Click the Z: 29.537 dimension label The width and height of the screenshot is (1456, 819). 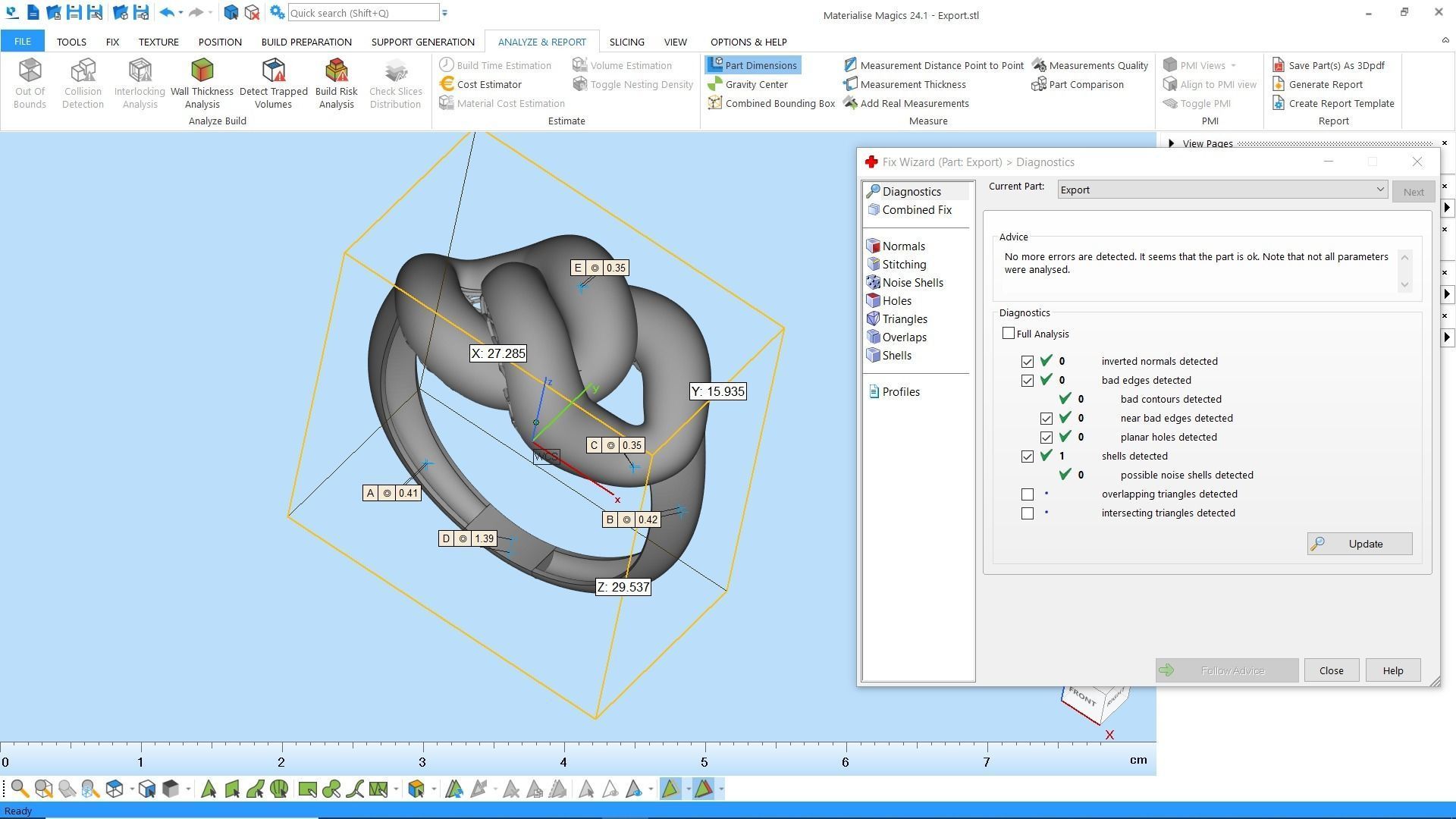pyautogui.click(x=623, y=587)
